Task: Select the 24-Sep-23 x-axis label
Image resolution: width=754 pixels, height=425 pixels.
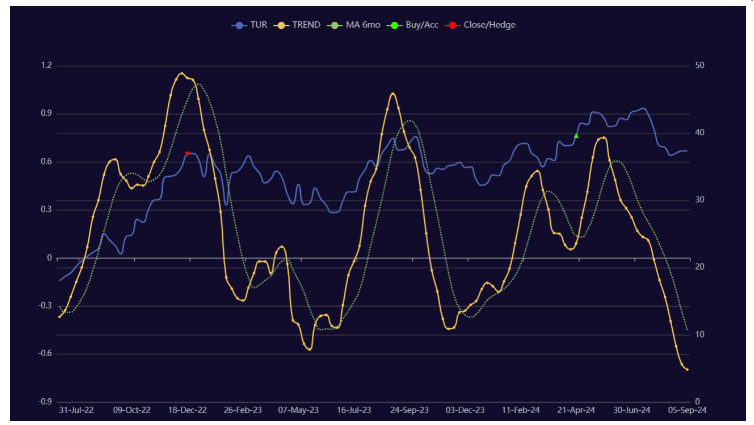Action: [409, 410]
